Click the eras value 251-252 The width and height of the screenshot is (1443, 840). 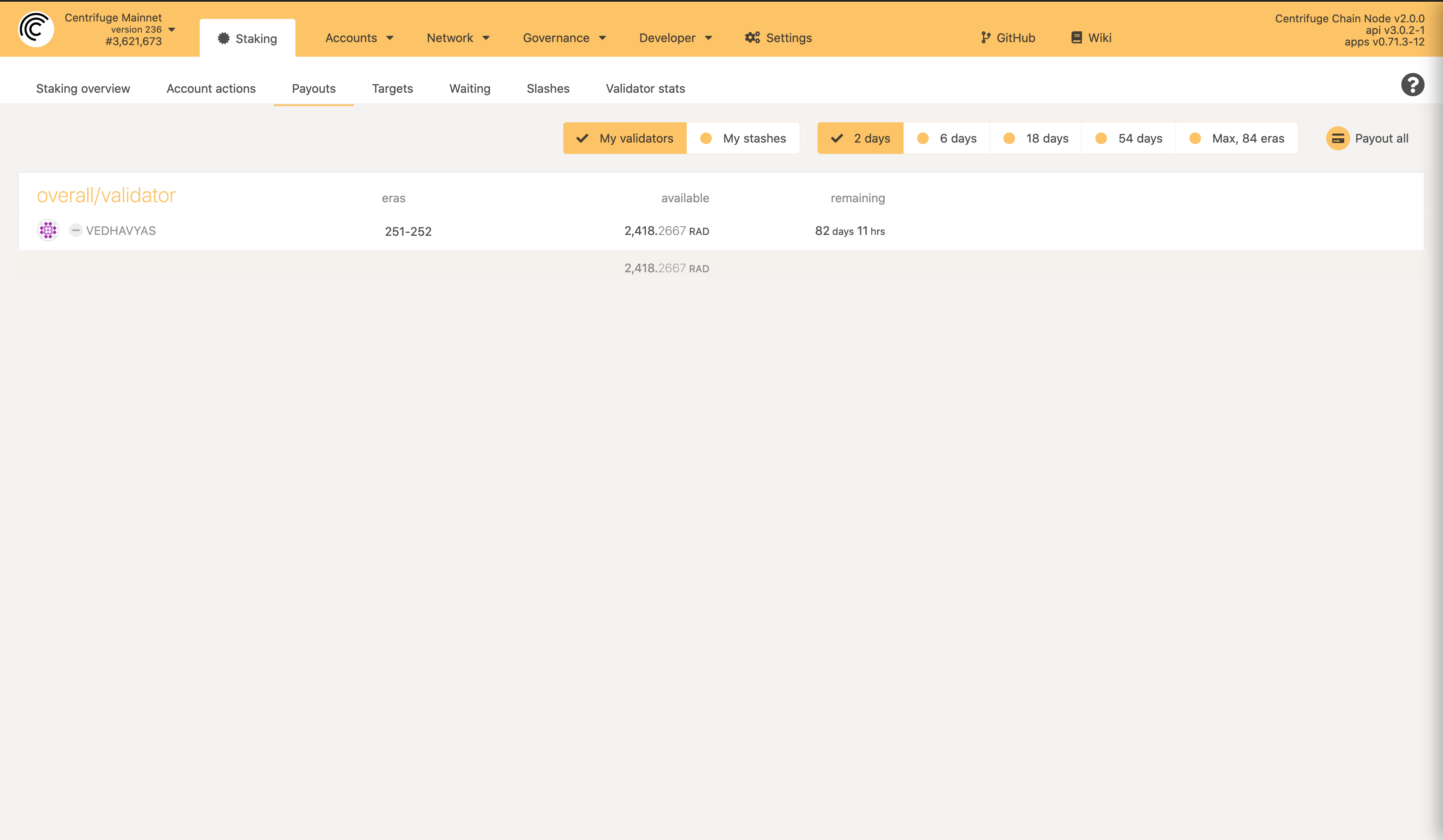click(408, 231)
